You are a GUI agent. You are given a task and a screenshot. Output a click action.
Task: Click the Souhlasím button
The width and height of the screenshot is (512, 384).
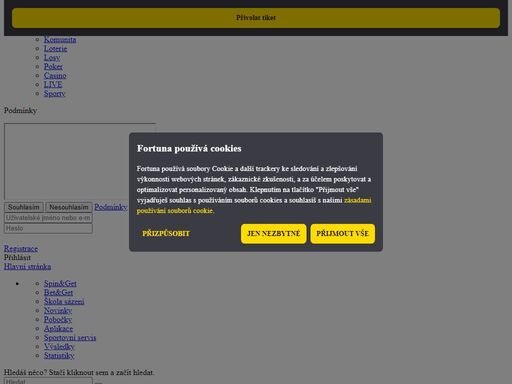24,207
